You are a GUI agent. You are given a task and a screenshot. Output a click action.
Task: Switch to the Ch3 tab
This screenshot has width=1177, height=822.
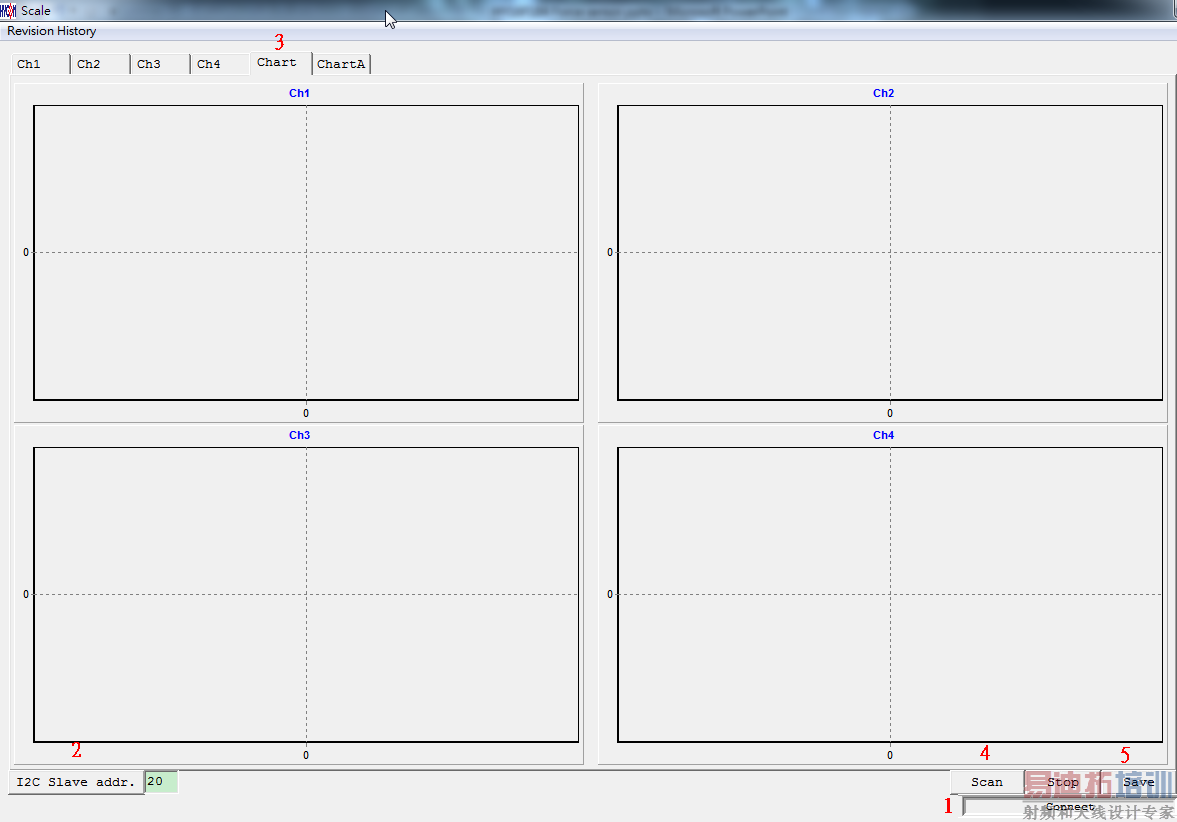pyautogui.click(x=161, y=64)
